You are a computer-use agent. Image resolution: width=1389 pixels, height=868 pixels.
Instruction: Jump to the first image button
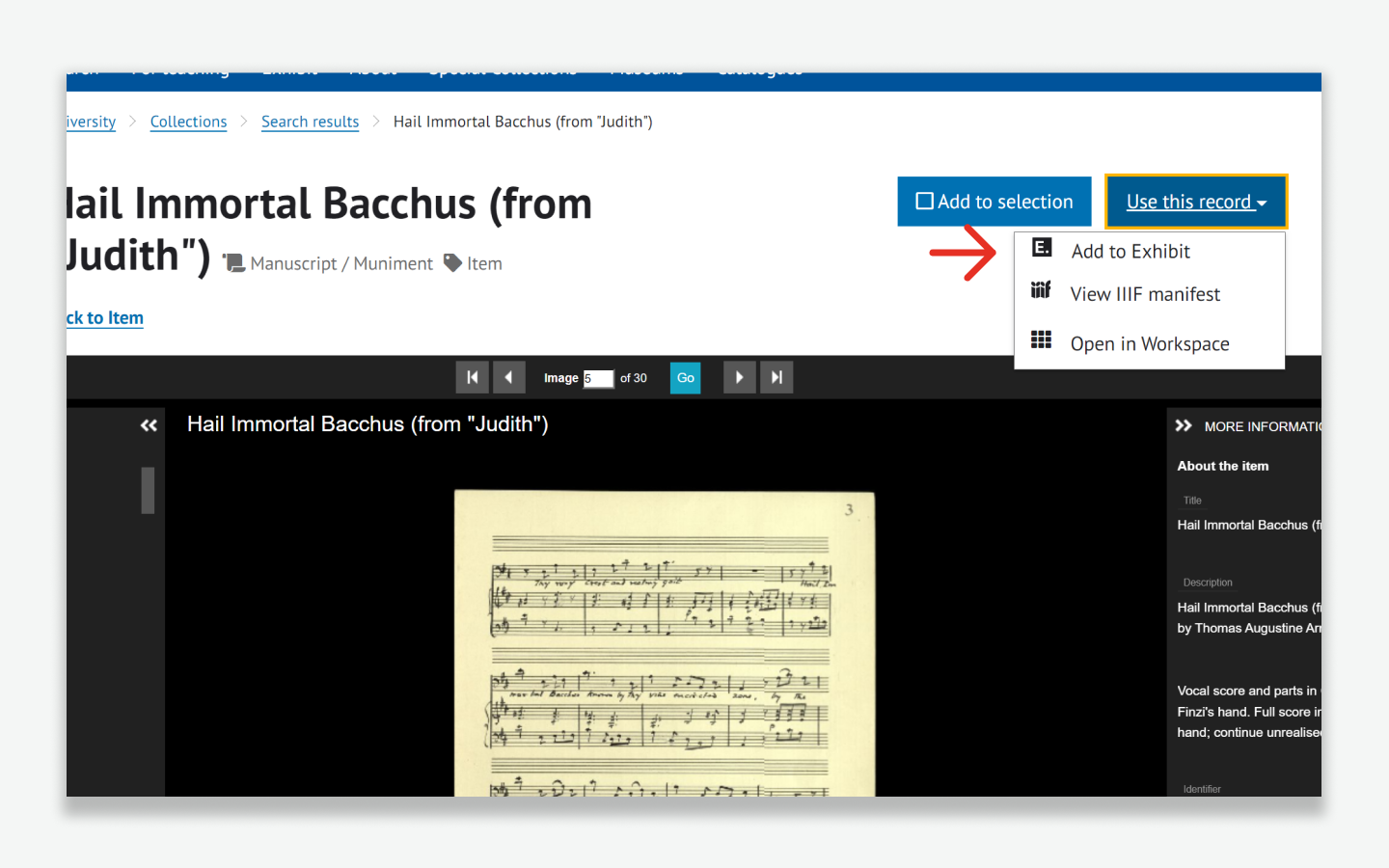pyautogui.click(x=472, y=377)
